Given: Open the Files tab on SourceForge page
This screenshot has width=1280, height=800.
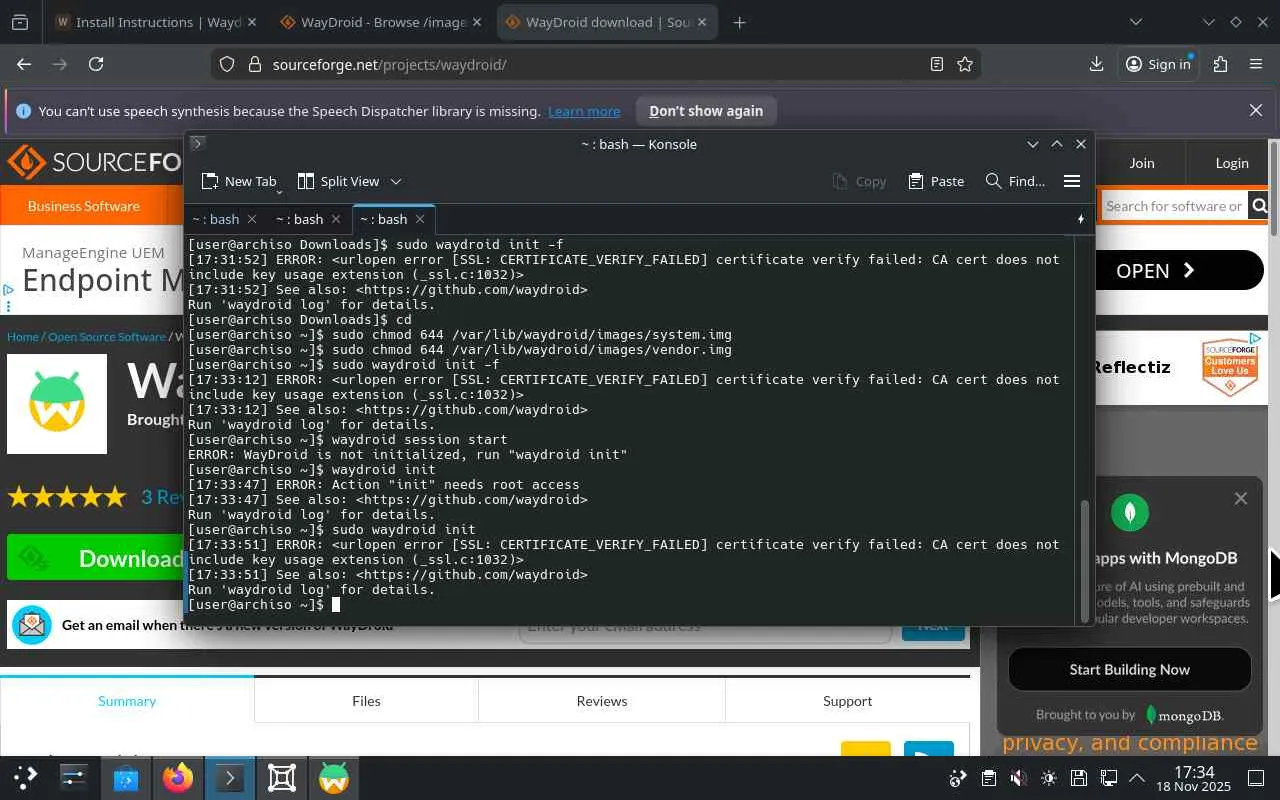Looking at the screenshot, I should [x=366, y=701].
